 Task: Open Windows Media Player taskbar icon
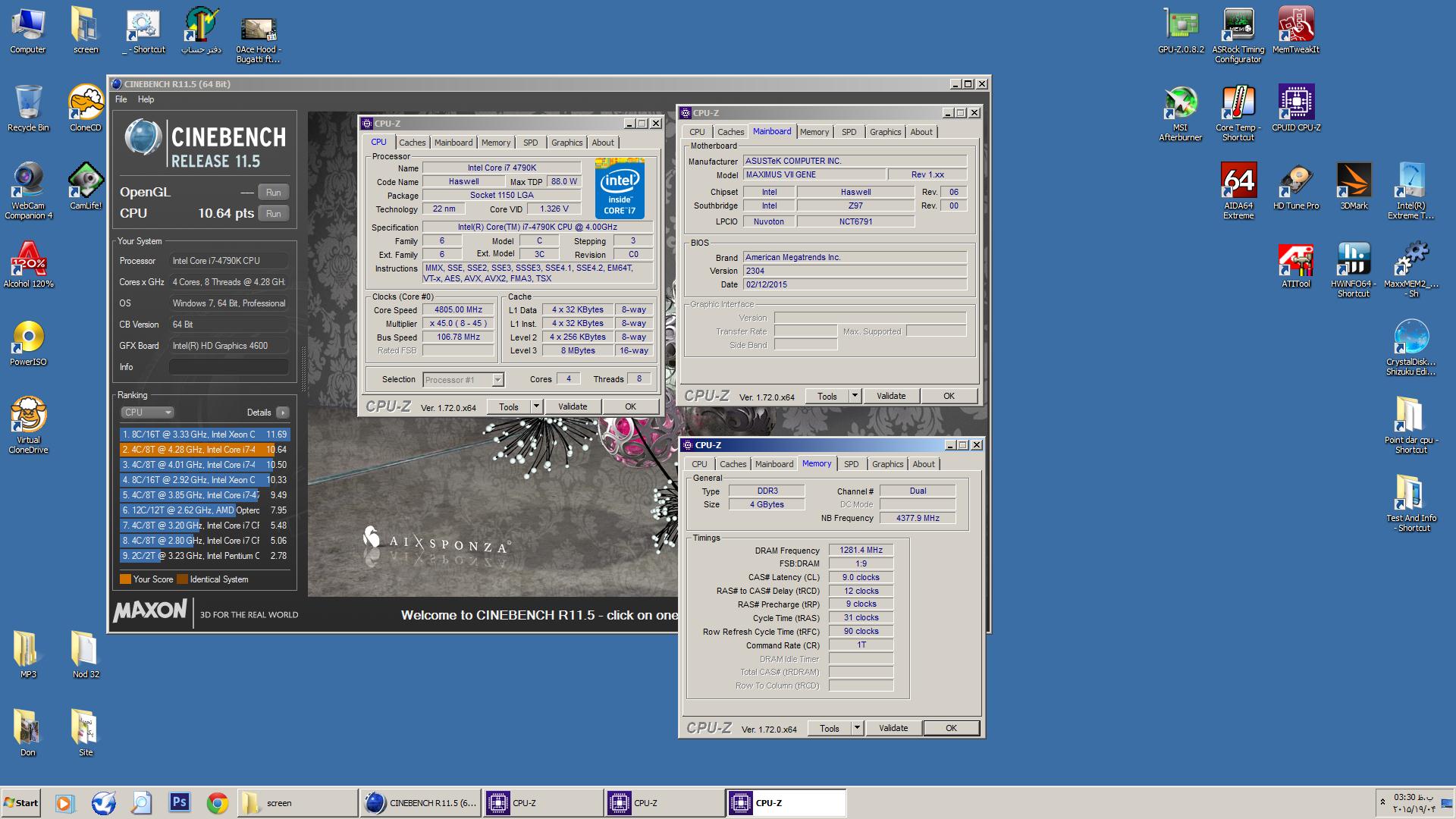(x=64, y=802)
